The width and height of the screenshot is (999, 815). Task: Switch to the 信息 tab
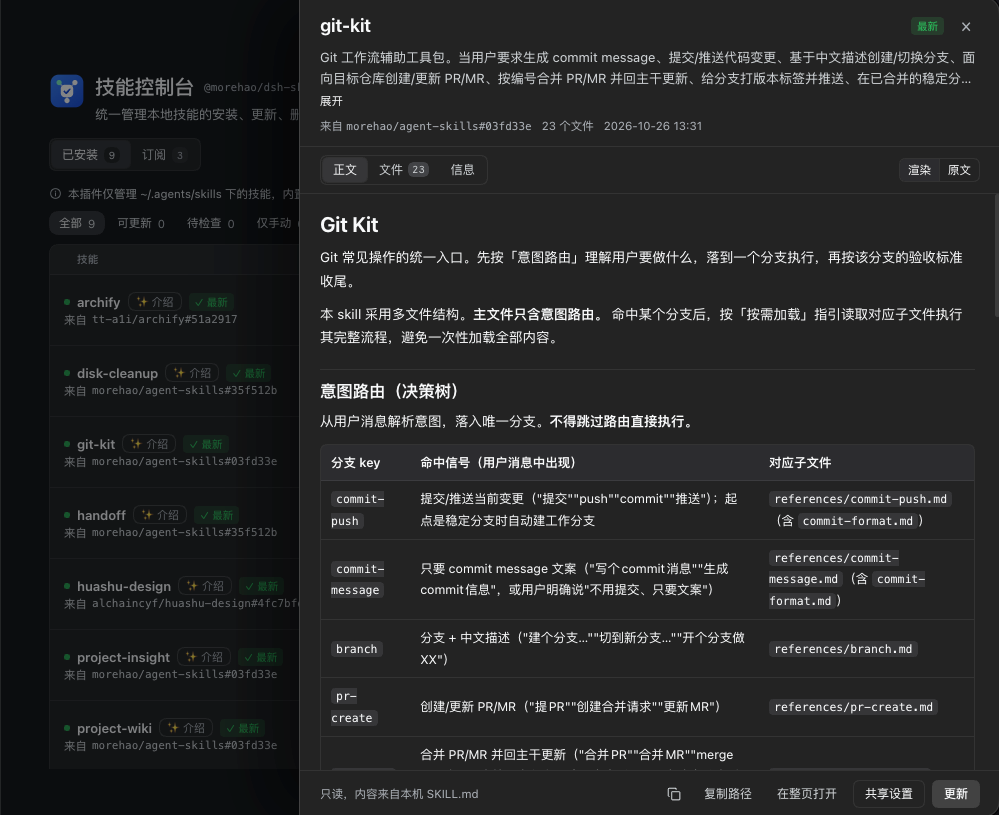(x=463, y=169)
